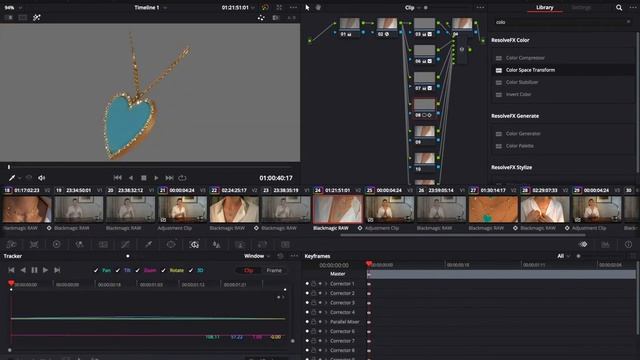
Task: Expand the Corrector 2 keyframe row
Action: point(326,293)
